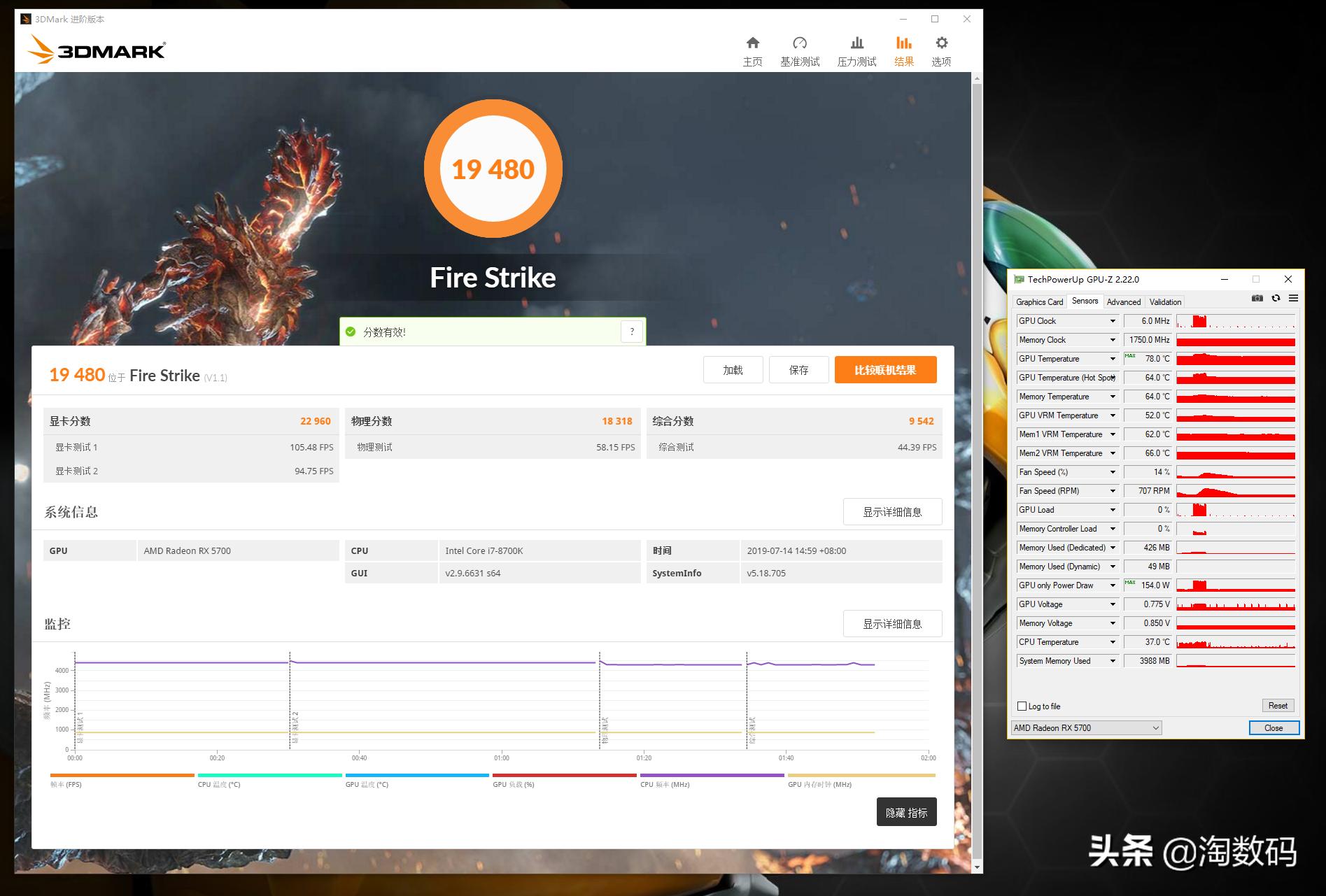Screen dimensions: 1326x896
Task: Click the Memory Clock graph in GPU-Z
Action: [x=1236, y=340]
